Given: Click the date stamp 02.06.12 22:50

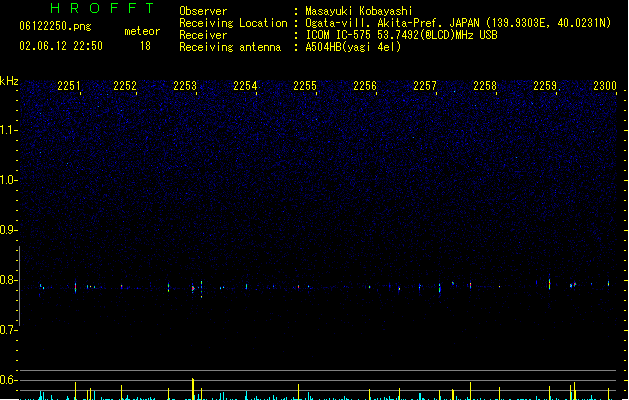Looking at the screenshot, I should click(61, 46).
